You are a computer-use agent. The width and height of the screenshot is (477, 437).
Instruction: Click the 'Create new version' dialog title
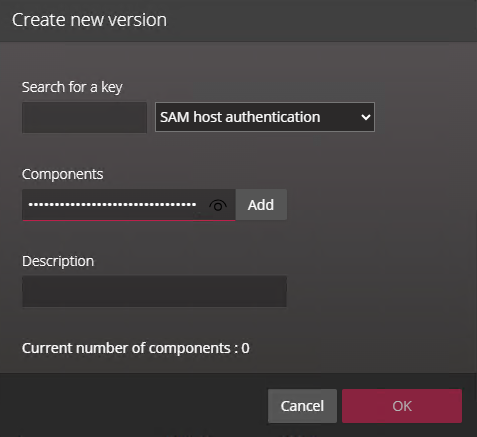click(x=89, y=20)
